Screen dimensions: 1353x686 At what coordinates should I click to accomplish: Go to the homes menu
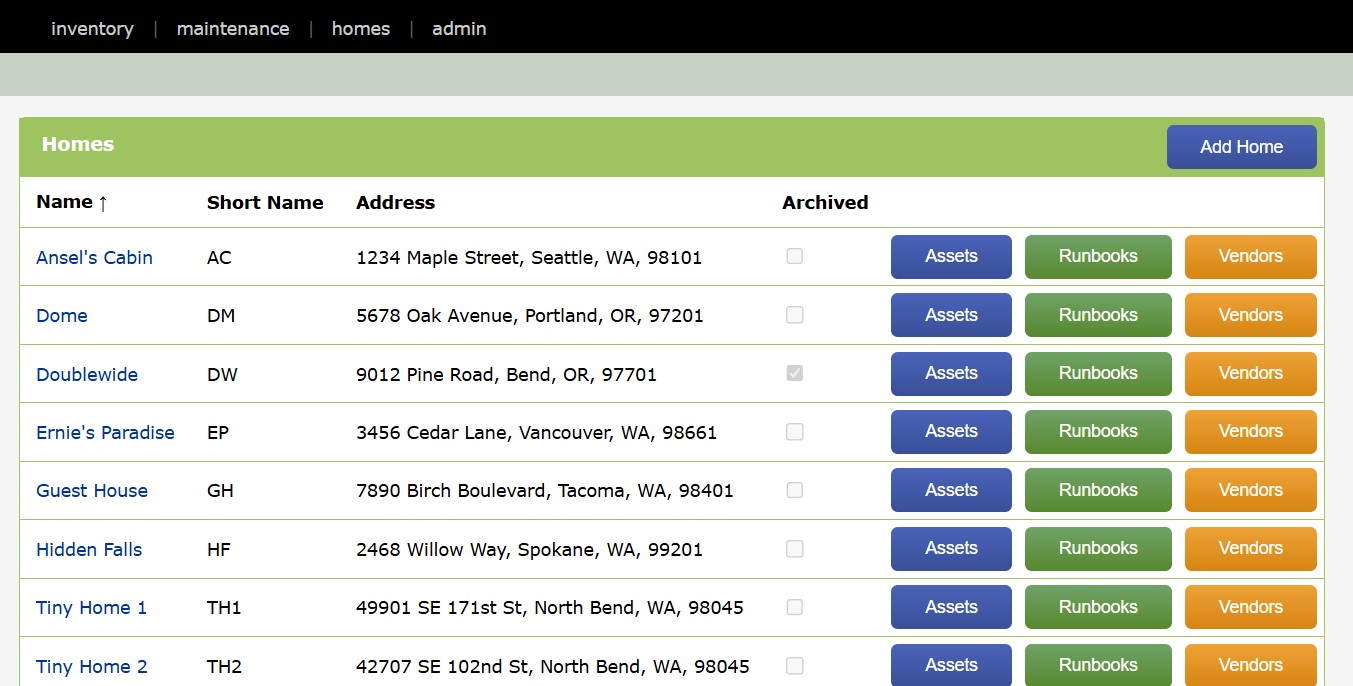361,29
